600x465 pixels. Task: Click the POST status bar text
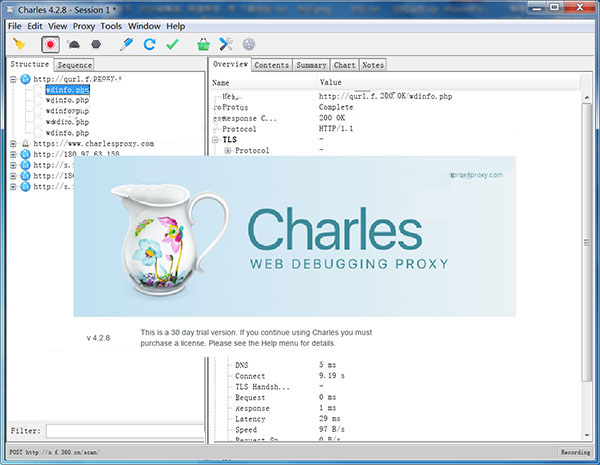click(x=54, y=452)
